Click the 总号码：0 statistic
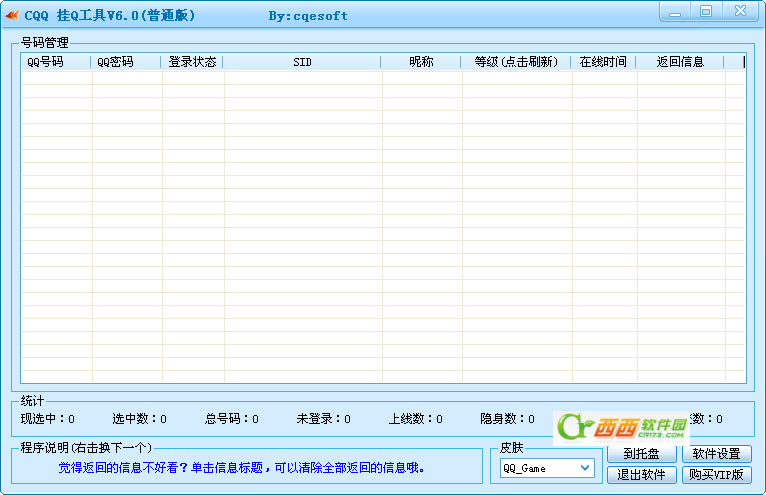The image size is (766, 495). [x=232, y=419]
